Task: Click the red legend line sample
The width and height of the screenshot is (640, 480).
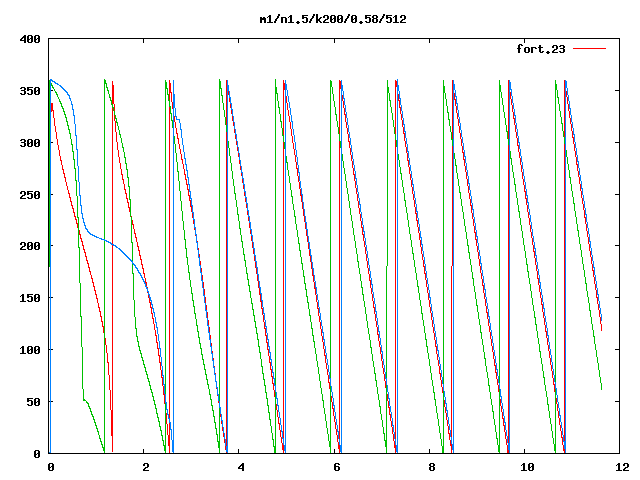Action: coord(589,49)
